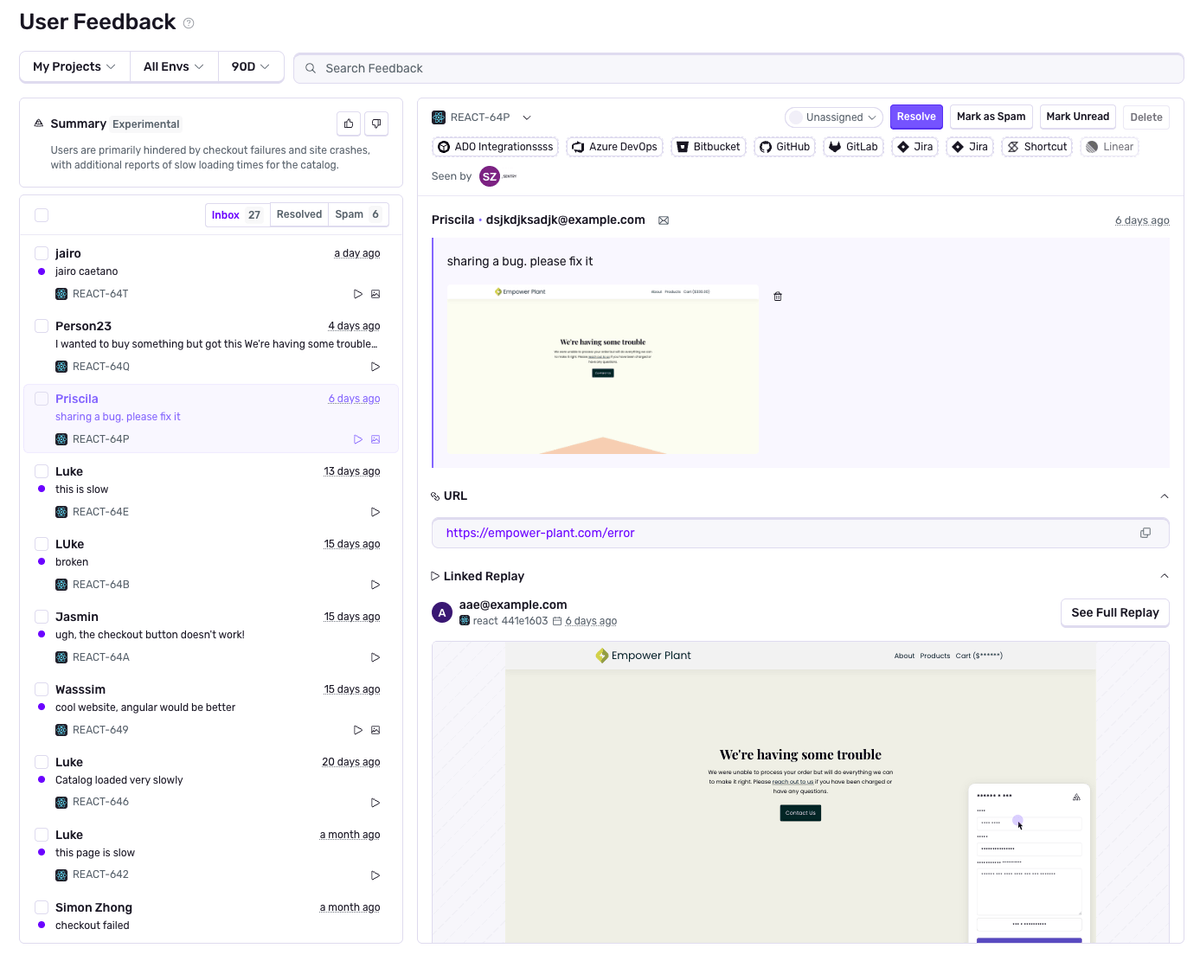Switch to the Resolved tab
Image resolution: width=1200 pixels, height=953 pixels.
[298, 214]
